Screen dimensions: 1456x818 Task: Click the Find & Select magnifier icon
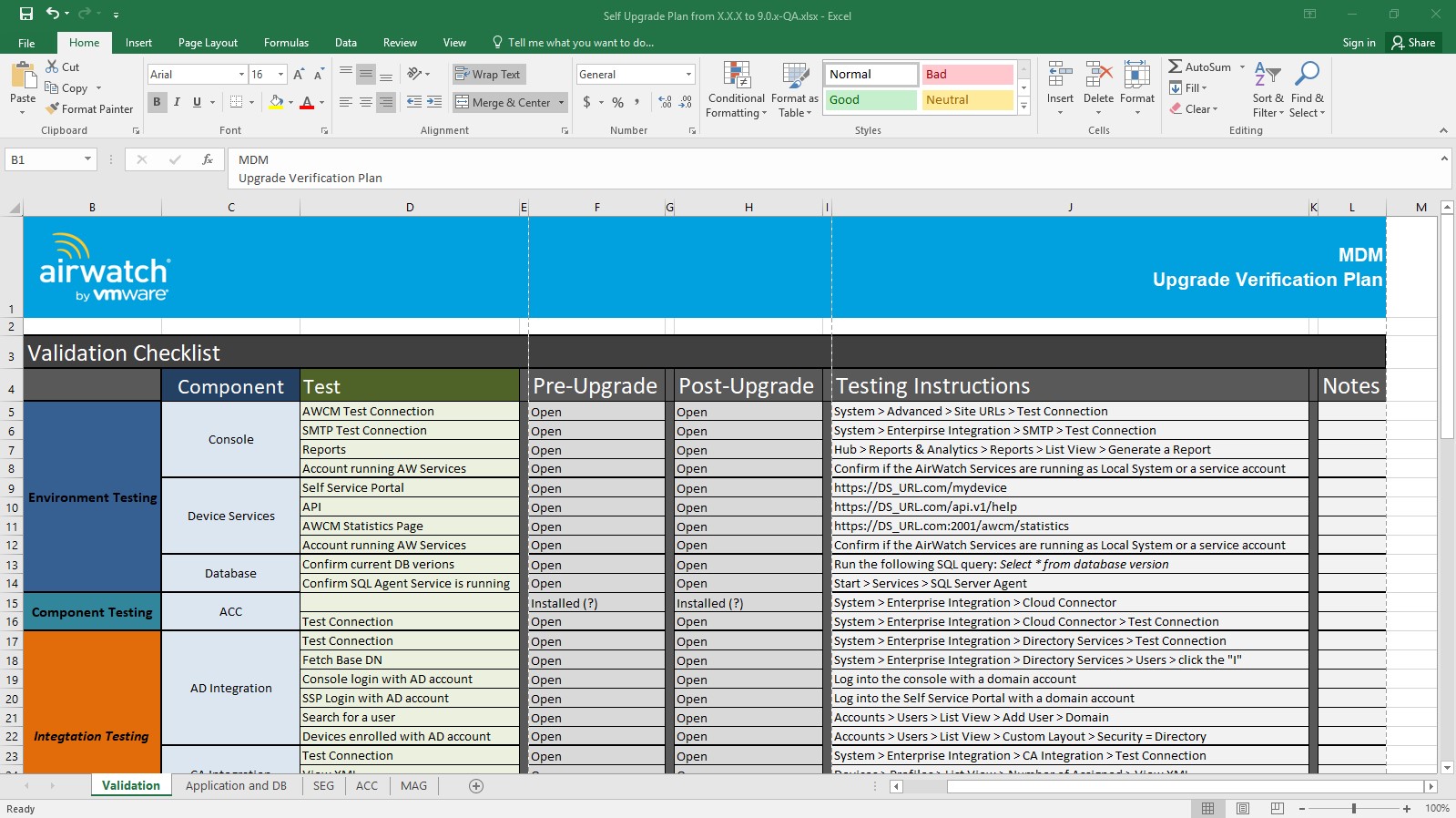point(1308,74)
